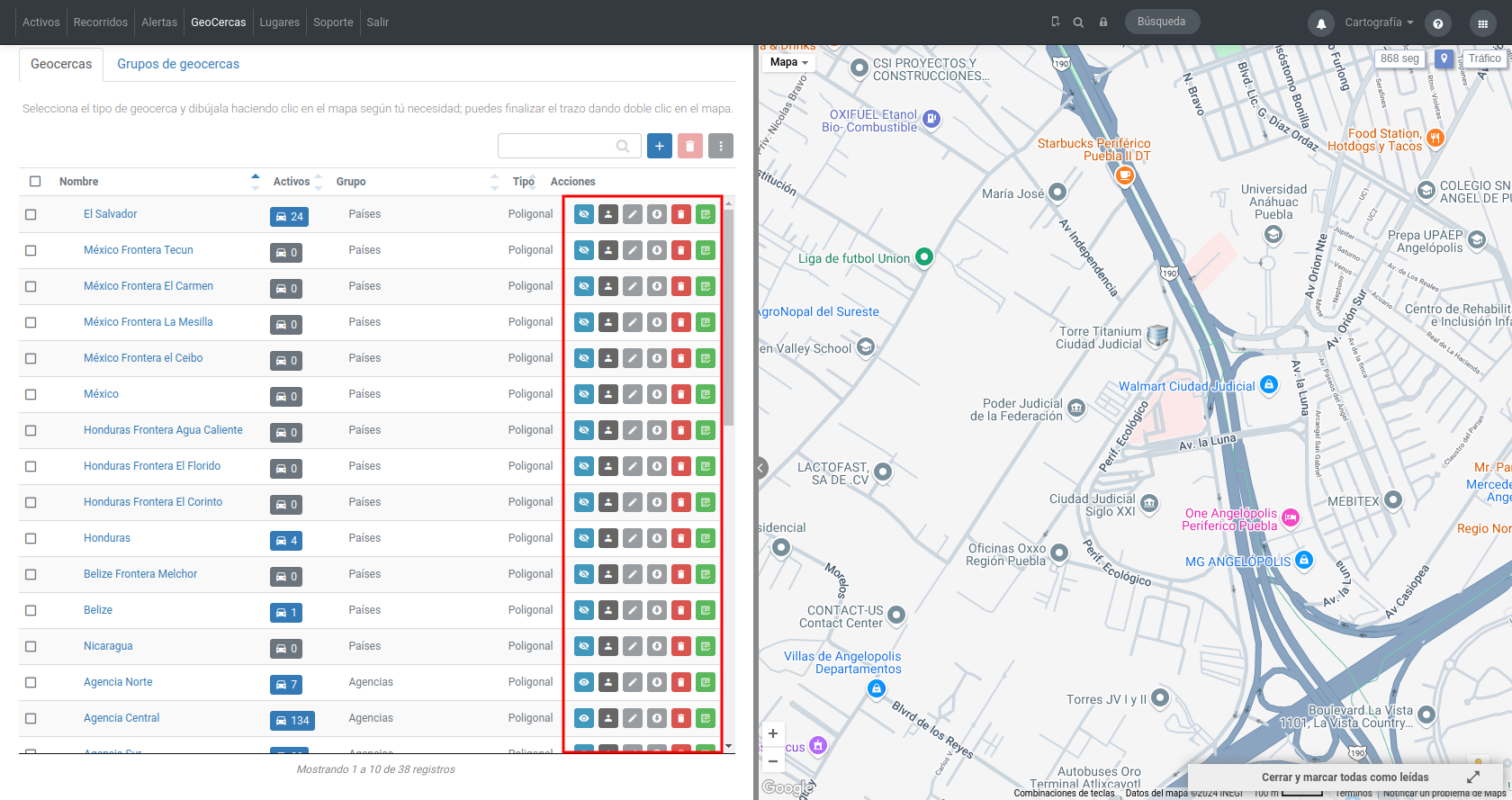Screen dimensions: 1512x800
Task: Open the Cartografía dropdown
Action: pyautogui.click(x=1379, y=22)
